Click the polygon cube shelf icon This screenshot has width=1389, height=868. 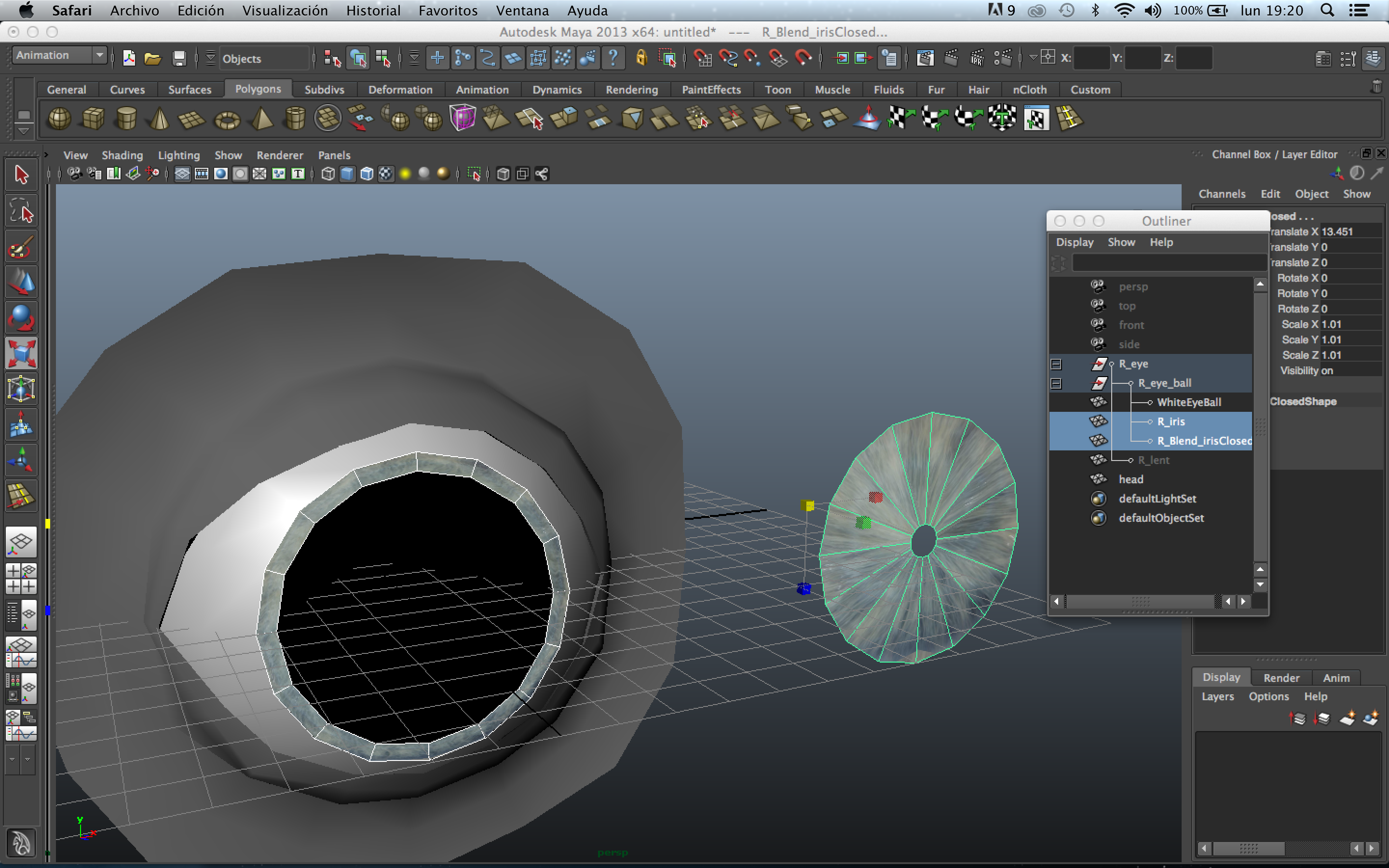(x=93, y=119)
